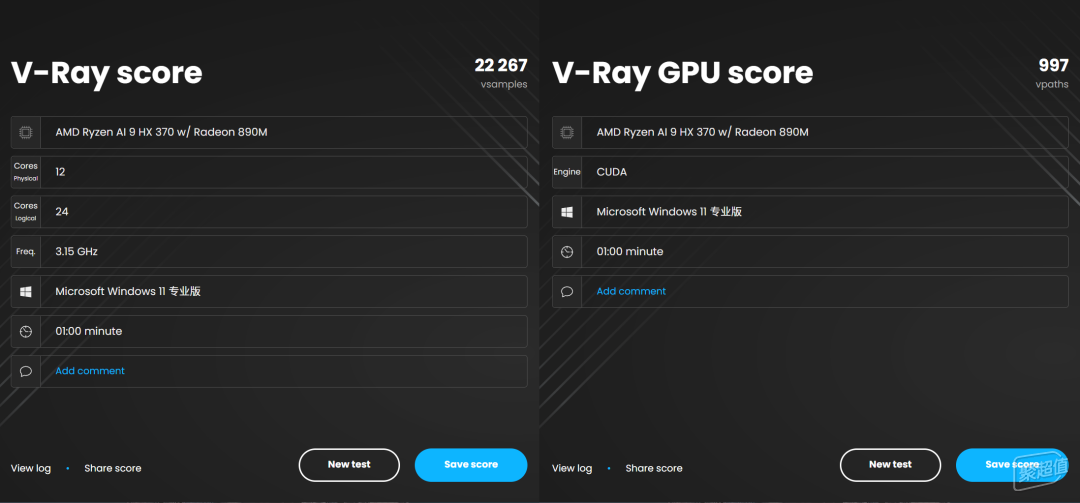Click the V-Ray score heading
Screen dimensions: 1080x503
pyautogui.click(x=107, y=73)
